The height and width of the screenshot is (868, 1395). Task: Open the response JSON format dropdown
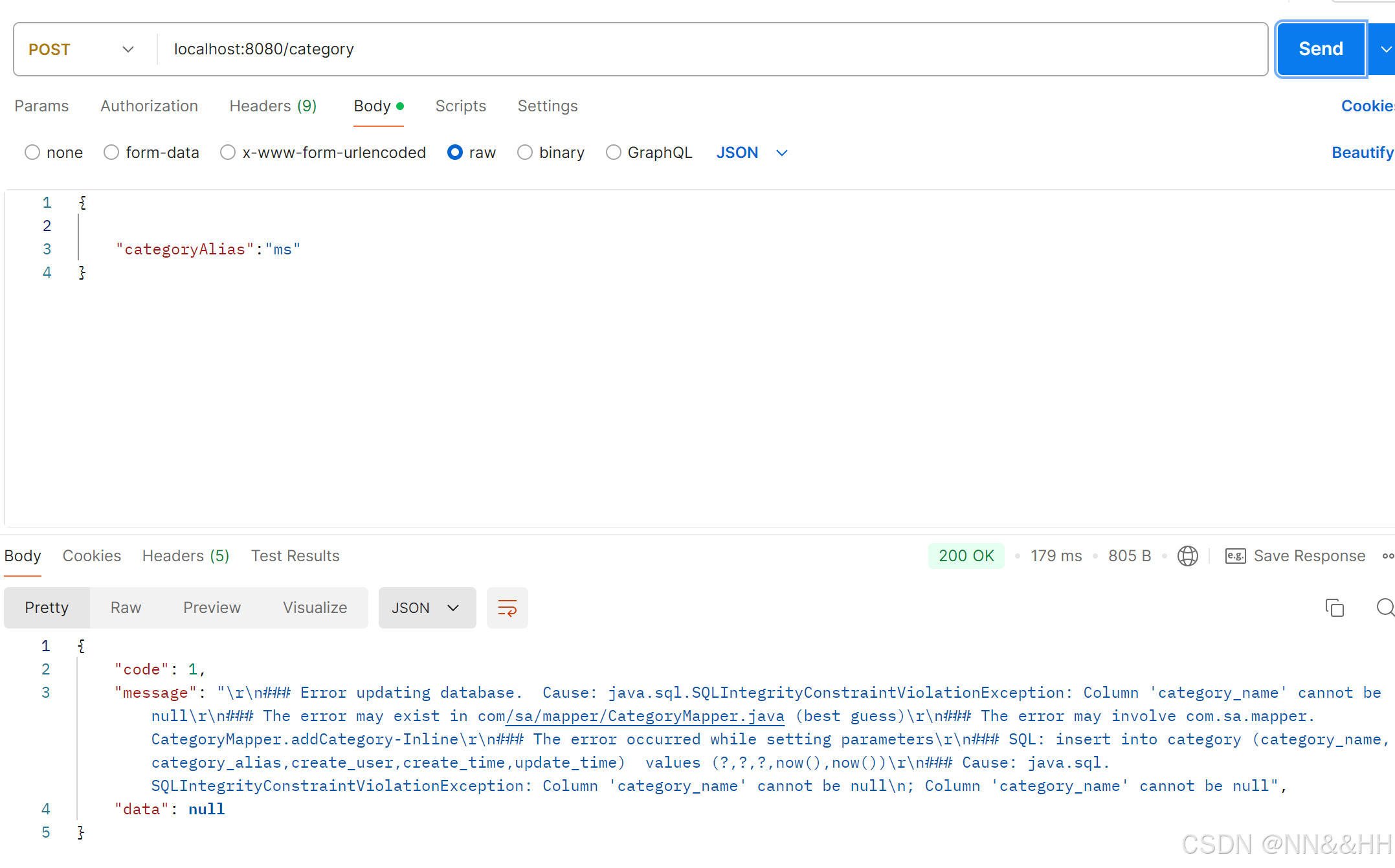pyautogui.click(x=427, y=607)
